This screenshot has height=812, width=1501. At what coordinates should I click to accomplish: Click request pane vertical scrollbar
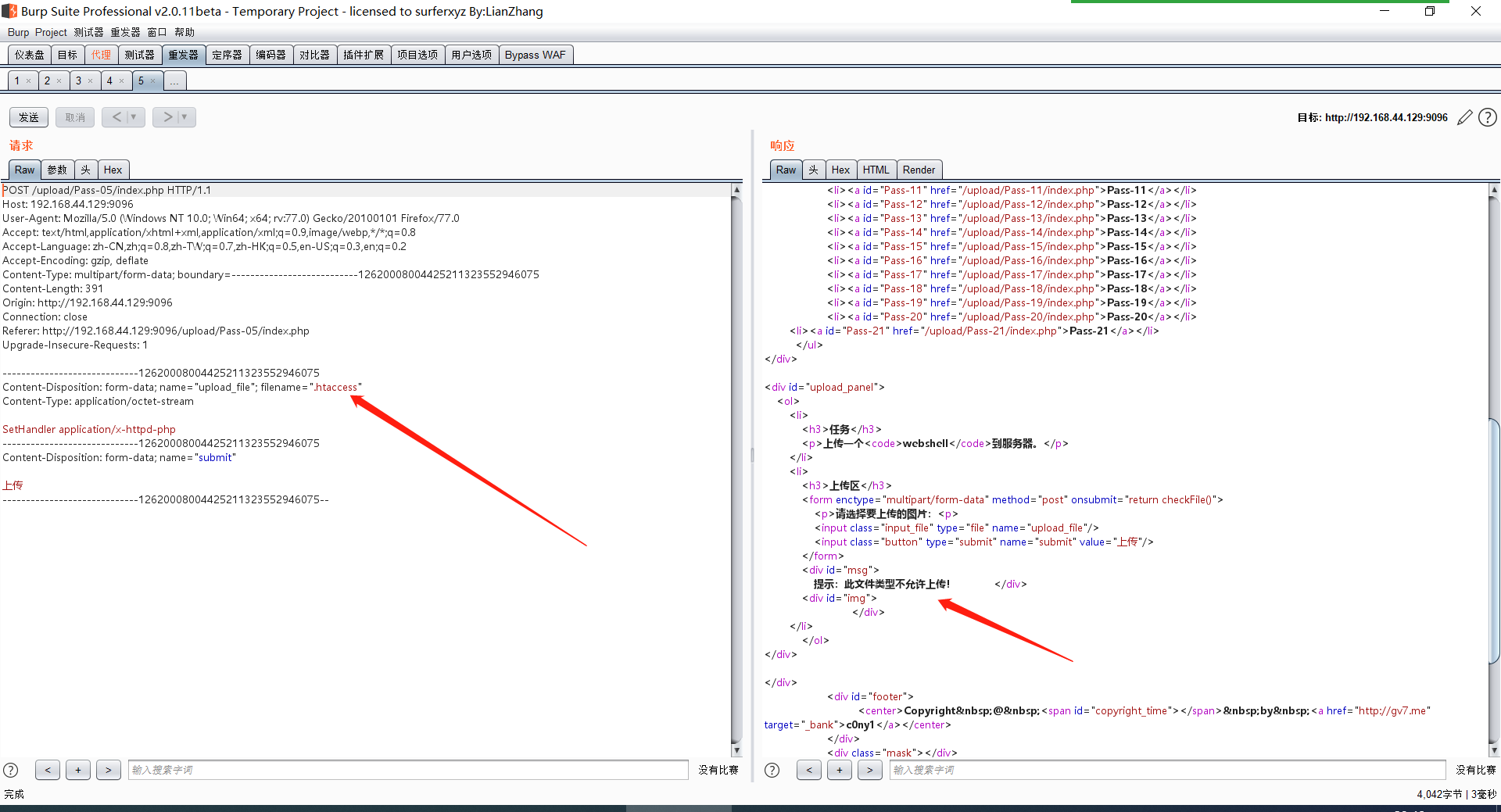(736, 469)
